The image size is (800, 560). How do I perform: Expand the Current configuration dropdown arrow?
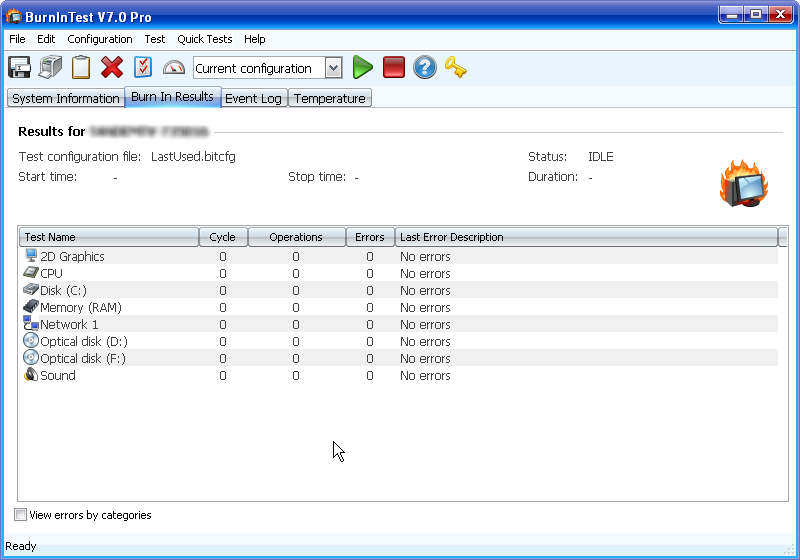334,68
